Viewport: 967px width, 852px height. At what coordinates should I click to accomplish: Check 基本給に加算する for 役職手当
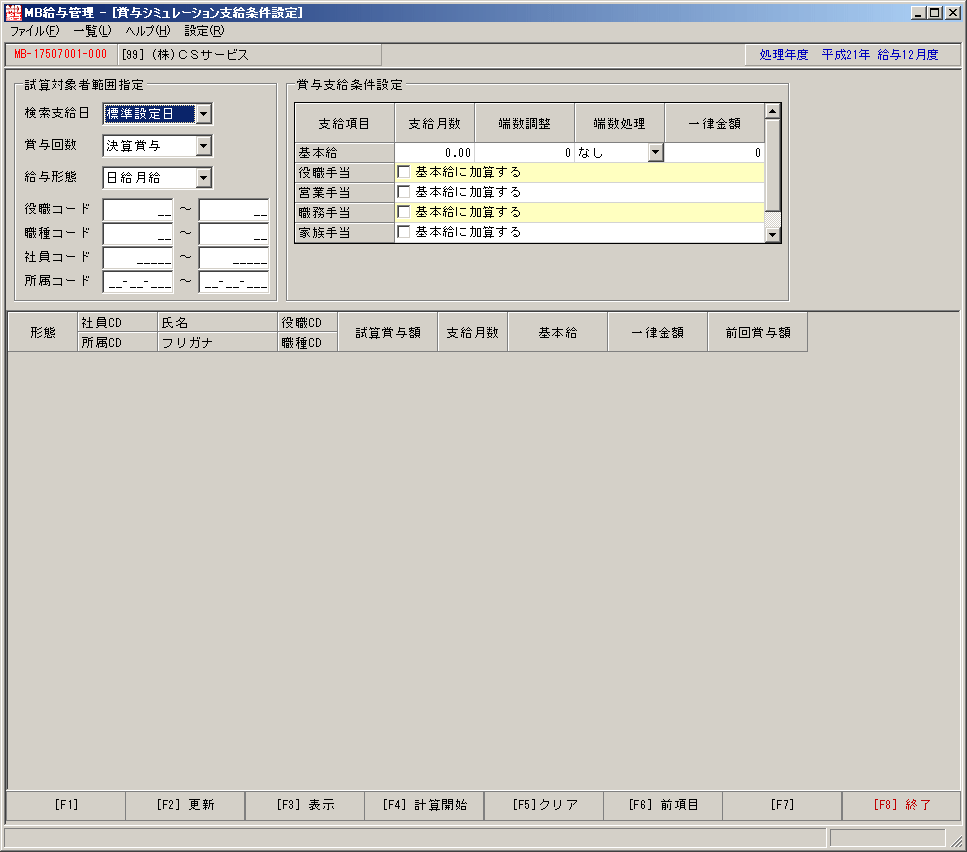404,172
